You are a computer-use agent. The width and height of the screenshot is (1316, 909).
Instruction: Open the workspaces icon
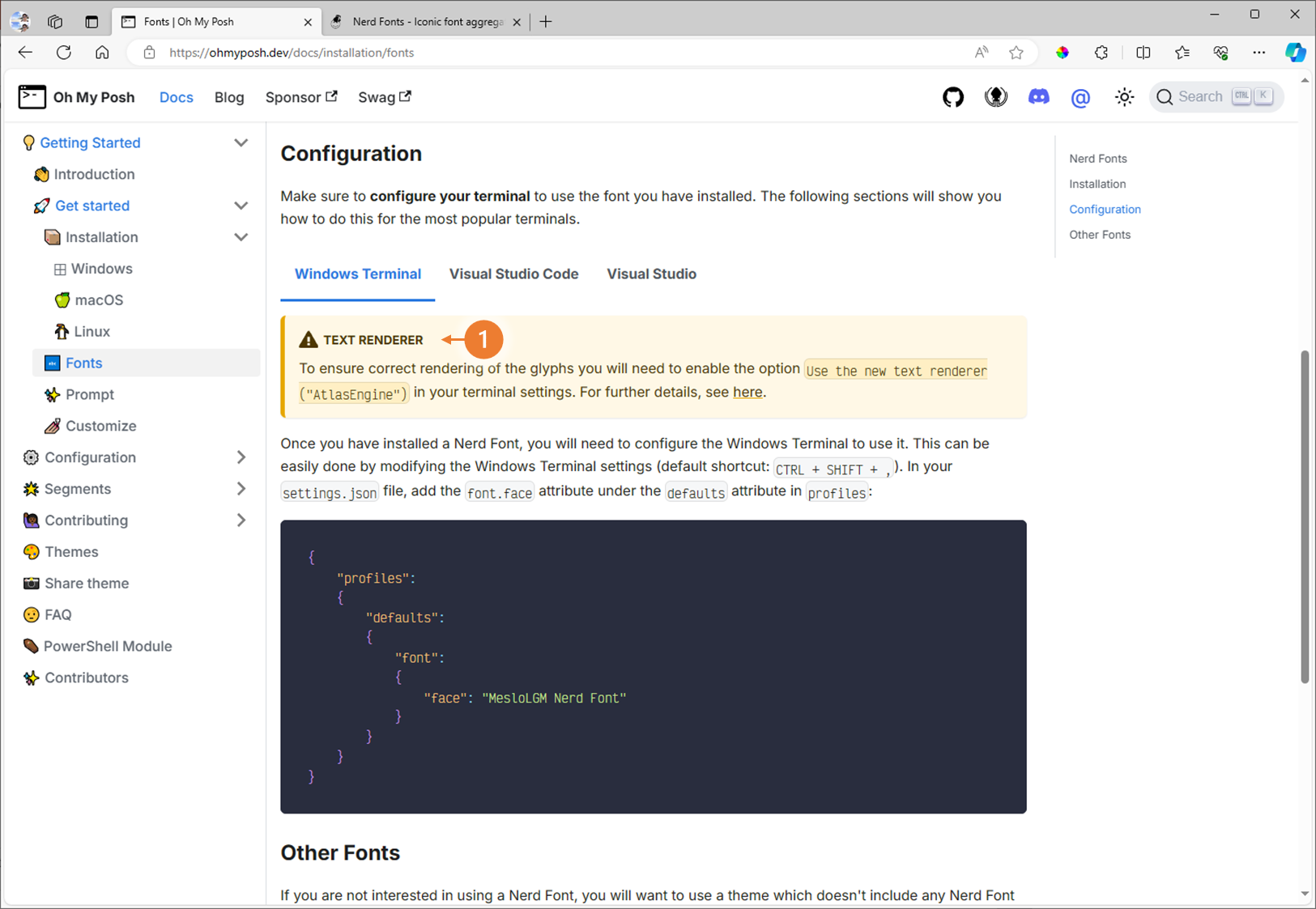point(55,22)
